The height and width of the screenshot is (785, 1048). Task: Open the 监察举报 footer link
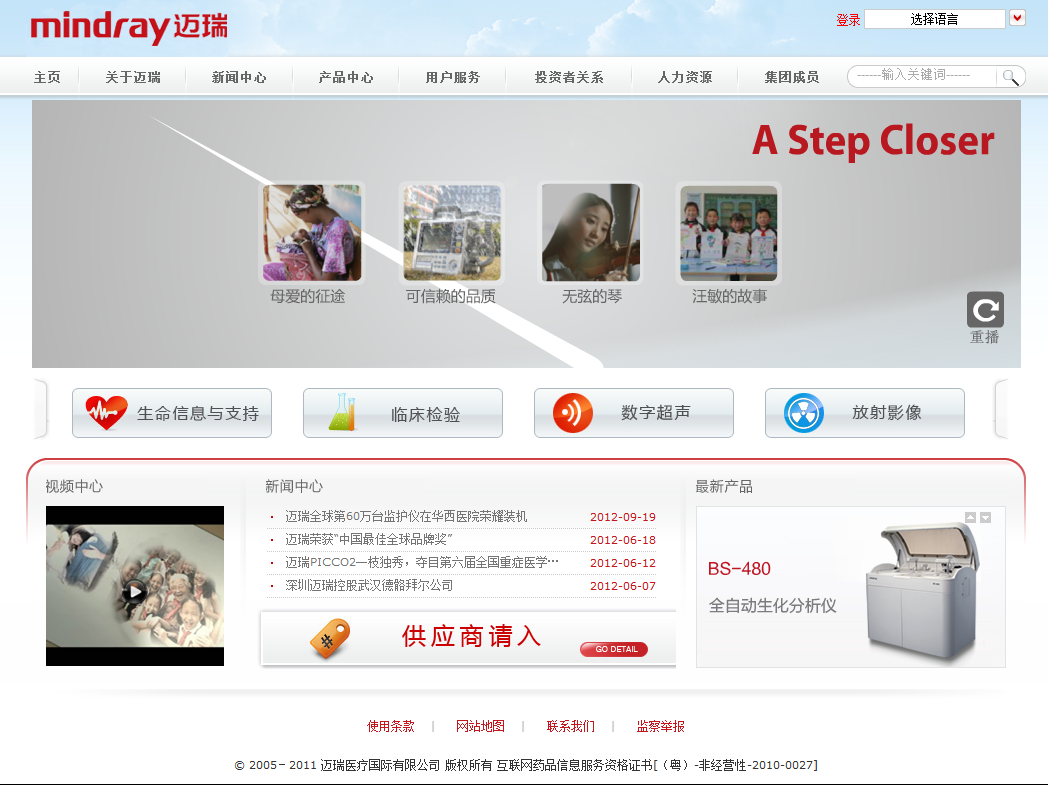[x=660, y=726]
